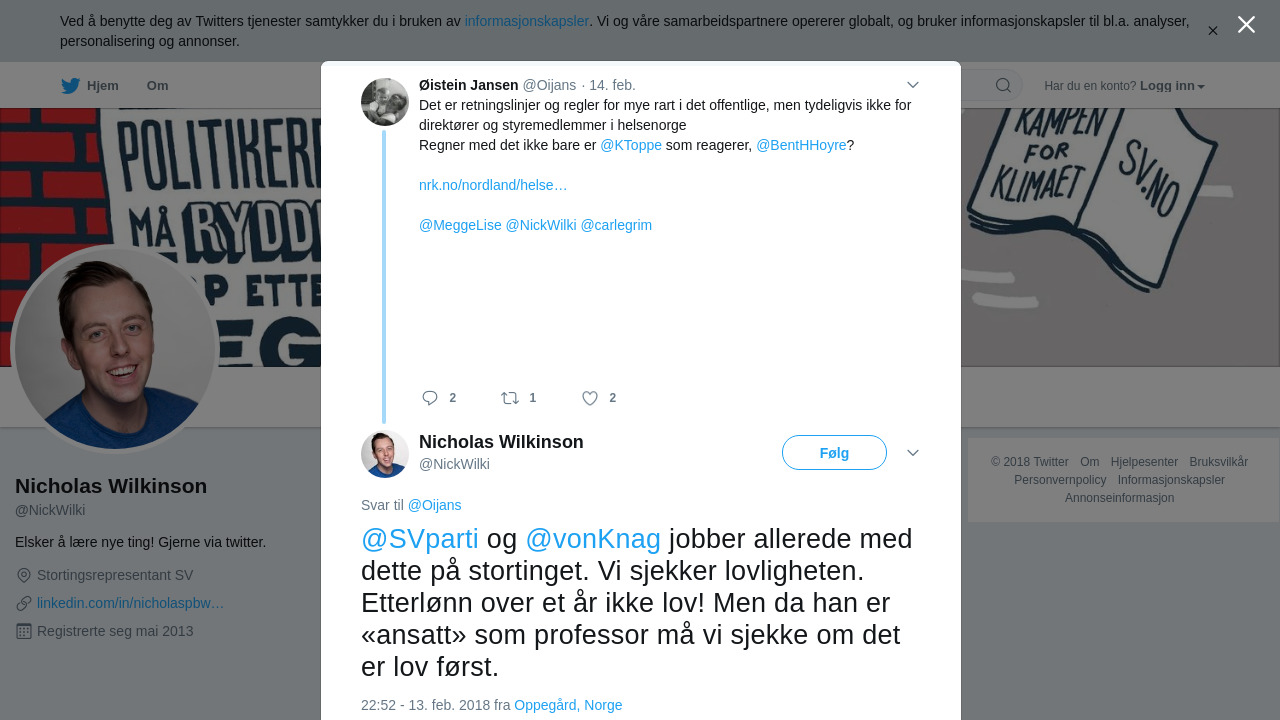Click the search magnifier icon
Viewport: 1280px width, 720px height.
(1003, 86)
